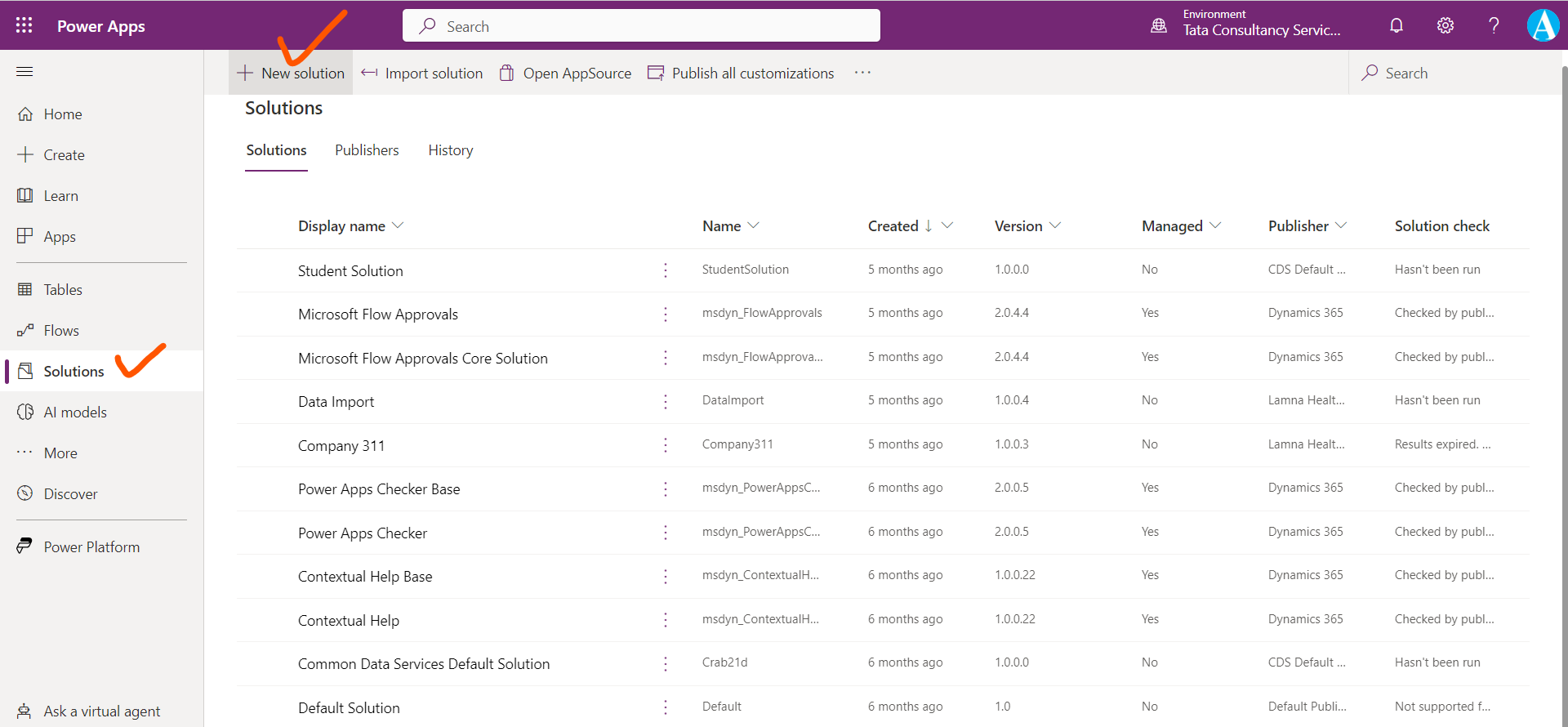Image resolution: width=1568 pixels, height=727 pixels.
Task: Expand the Display name column dropdown
Action: 398,225
